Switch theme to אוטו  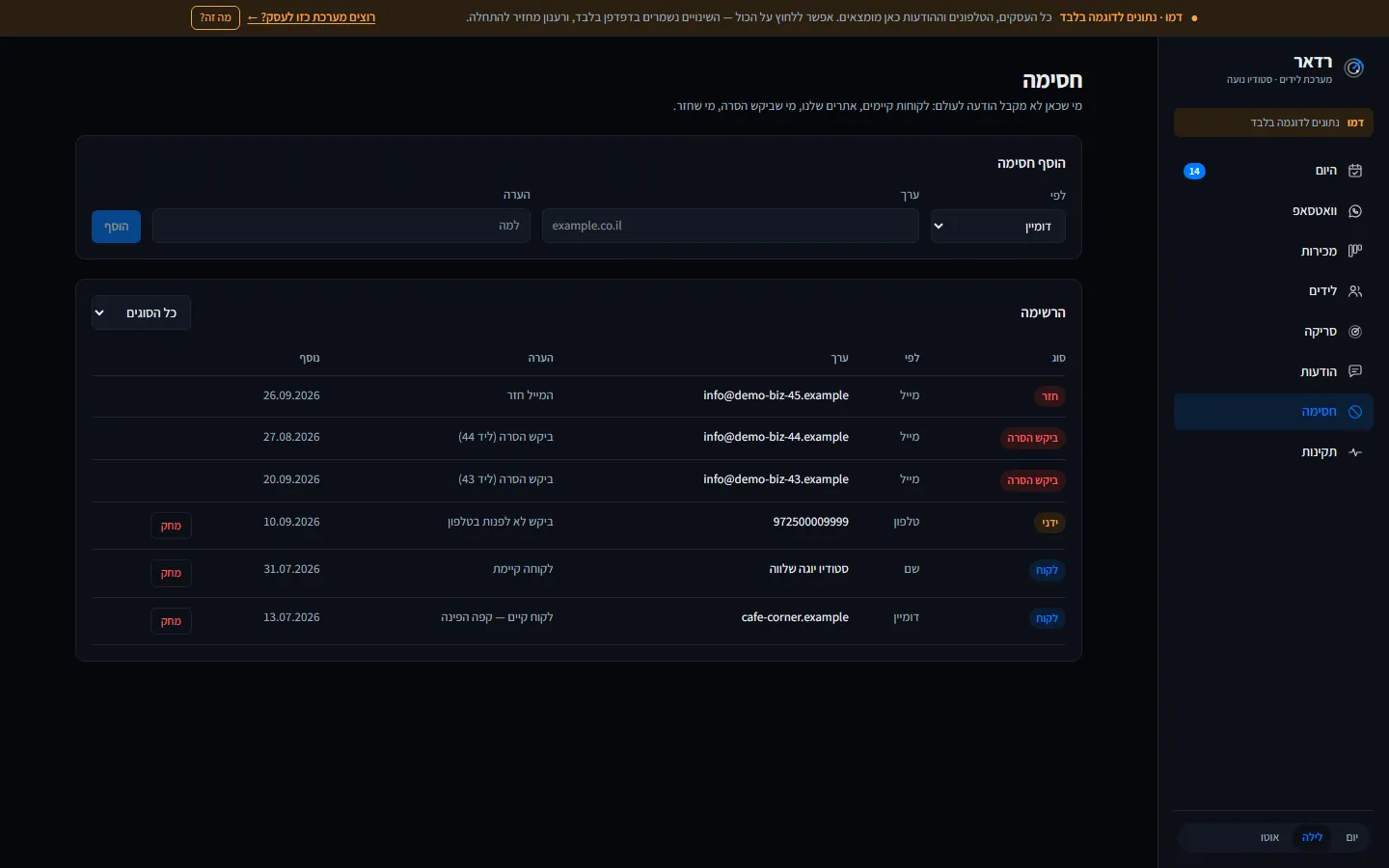coord(1269,837)
